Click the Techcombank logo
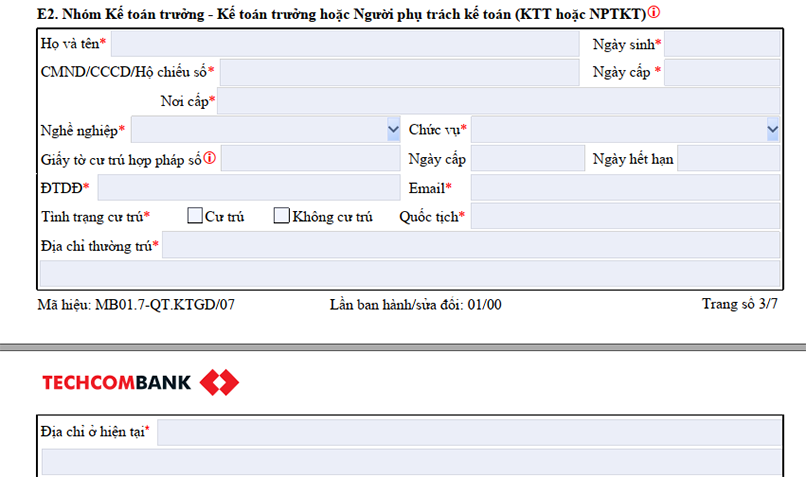806x477 pixels. [140, 382]
